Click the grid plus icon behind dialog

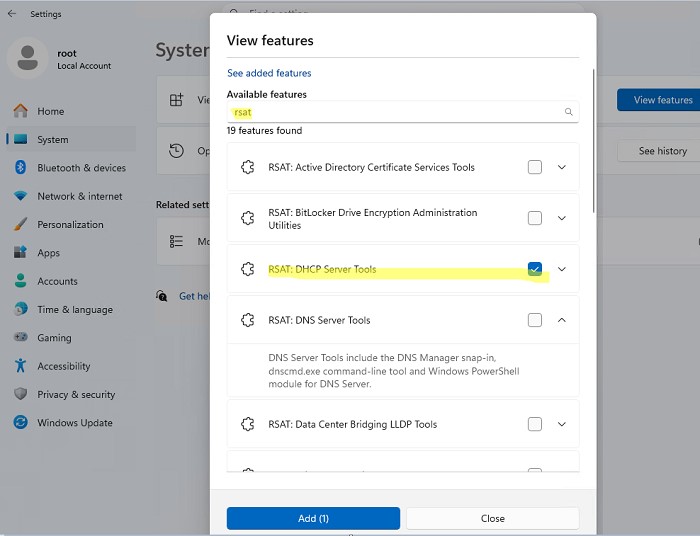(176, 100)
